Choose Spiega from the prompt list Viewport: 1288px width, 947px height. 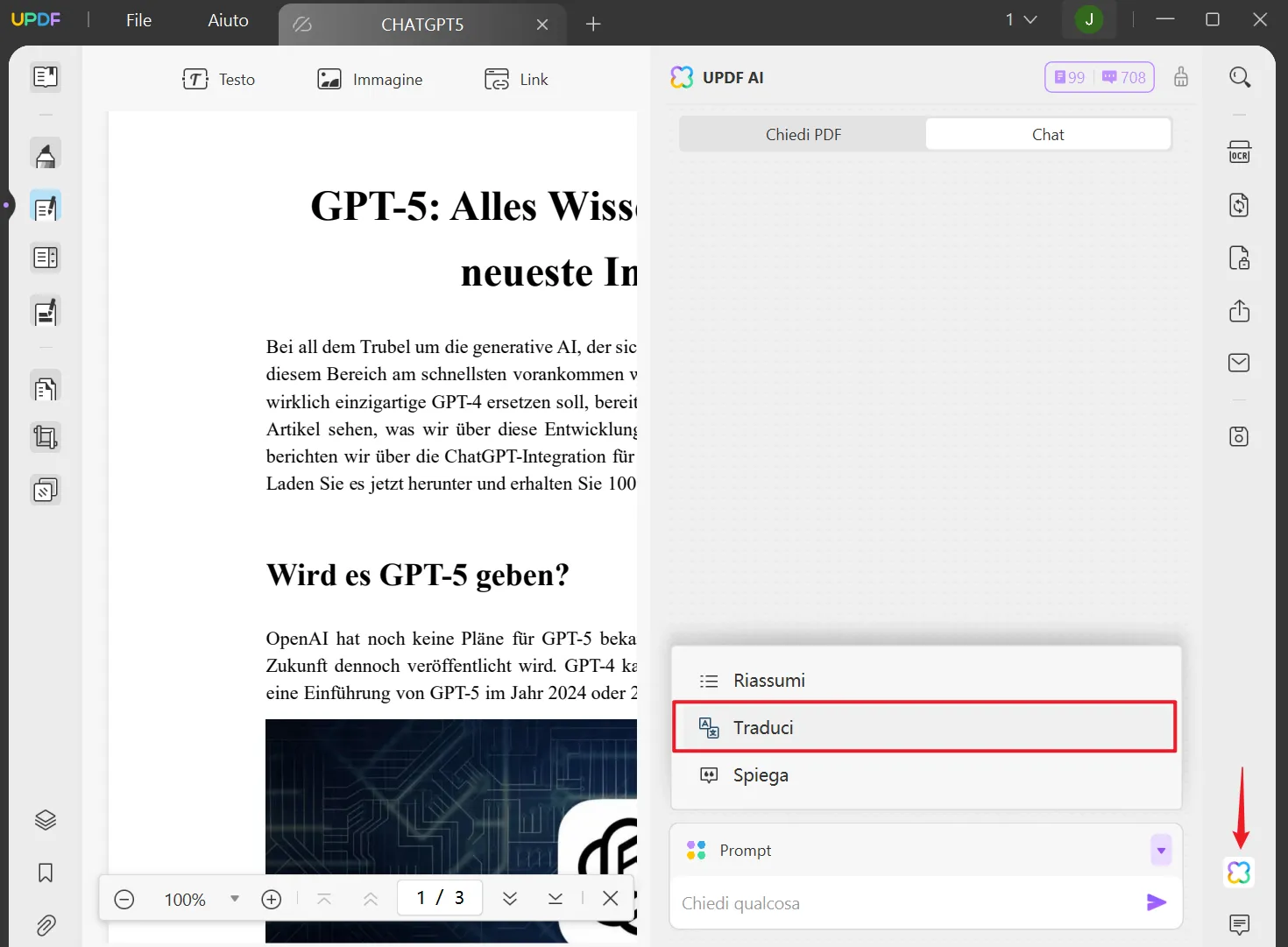[926, 775]
